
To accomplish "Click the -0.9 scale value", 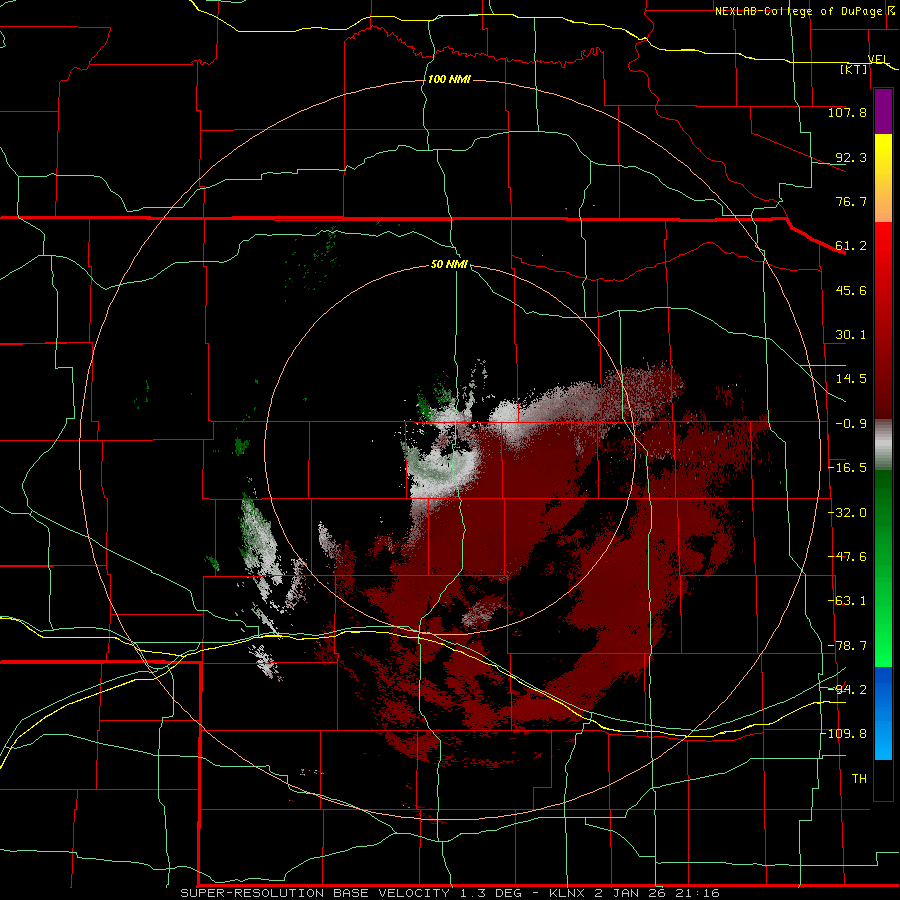I will [x=851, y=424].
